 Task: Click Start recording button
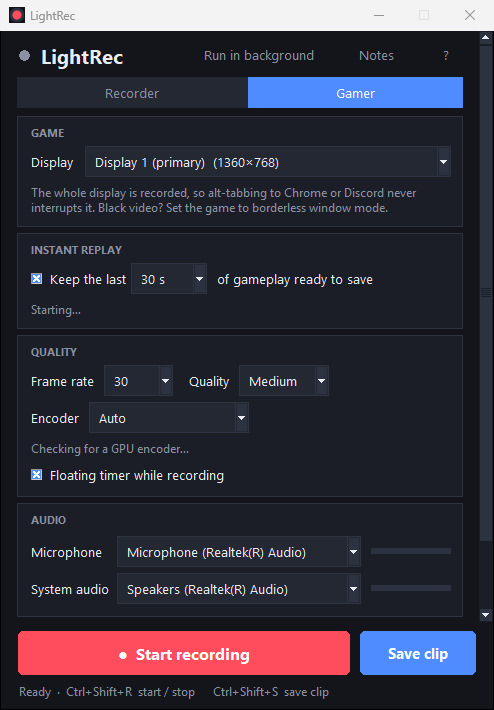pyautogui.click(x=184, y=653)
